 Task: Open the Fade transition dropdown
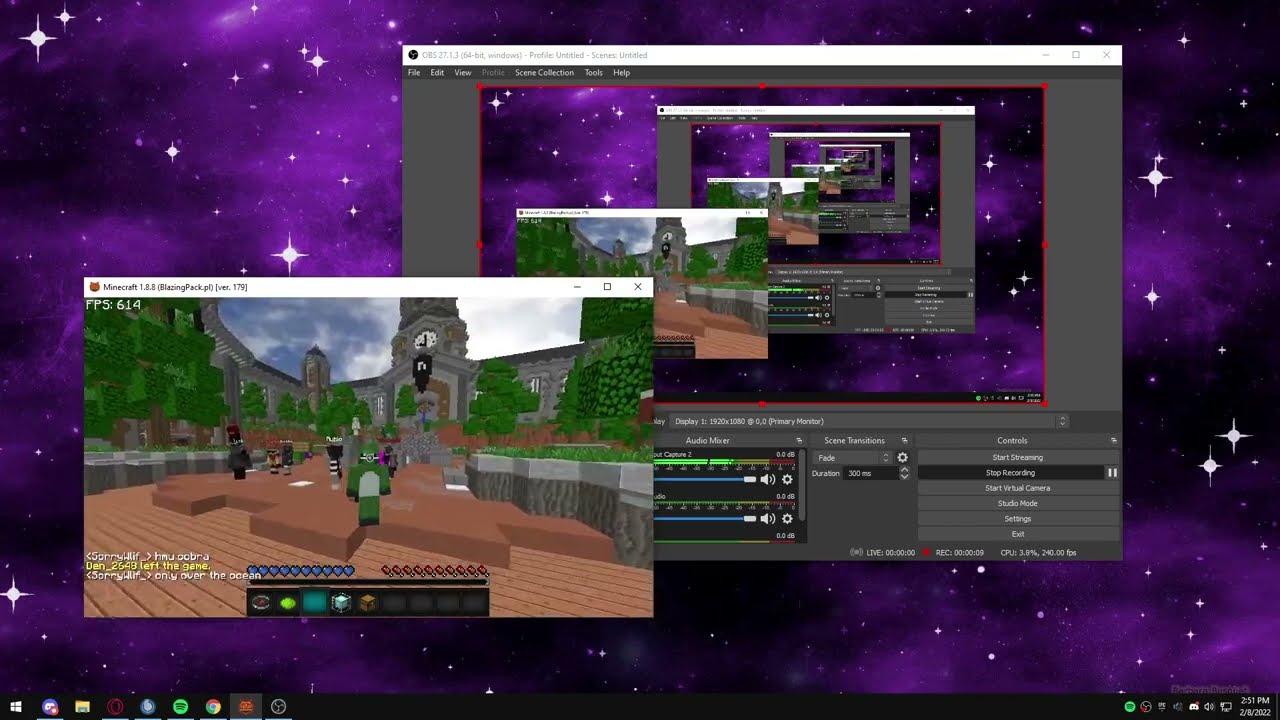pos(852,457)
